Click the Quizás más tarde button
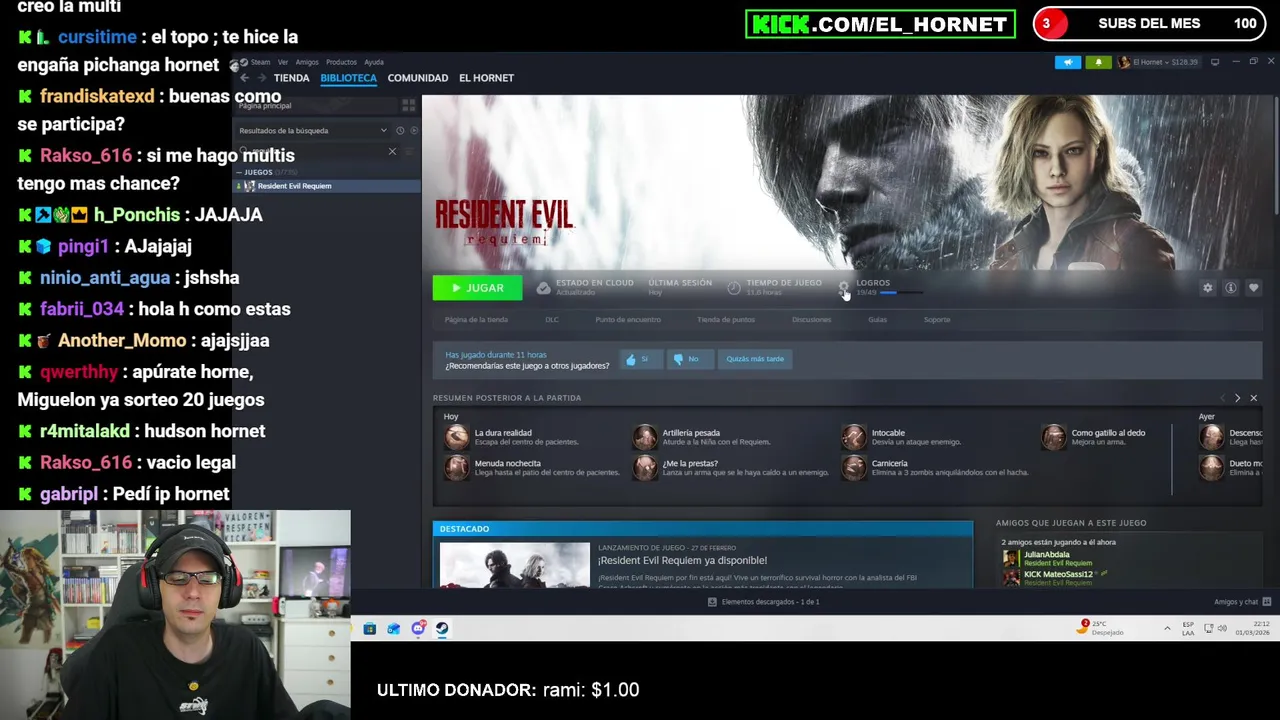Image resolution: width=1280 pixels, height=720 pixels. pos(755,359)
